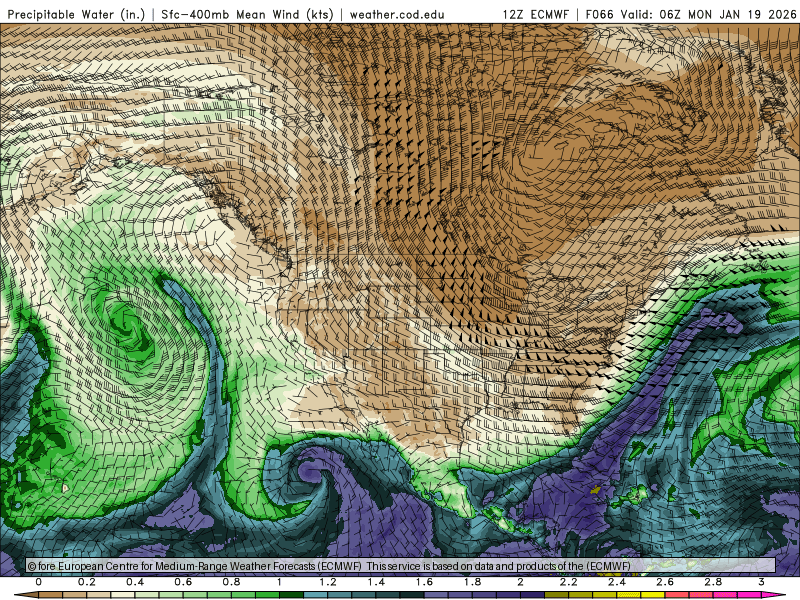Click the 'F066' forecast hour text
The image size is (800, 600).
(x=601, y=15)
